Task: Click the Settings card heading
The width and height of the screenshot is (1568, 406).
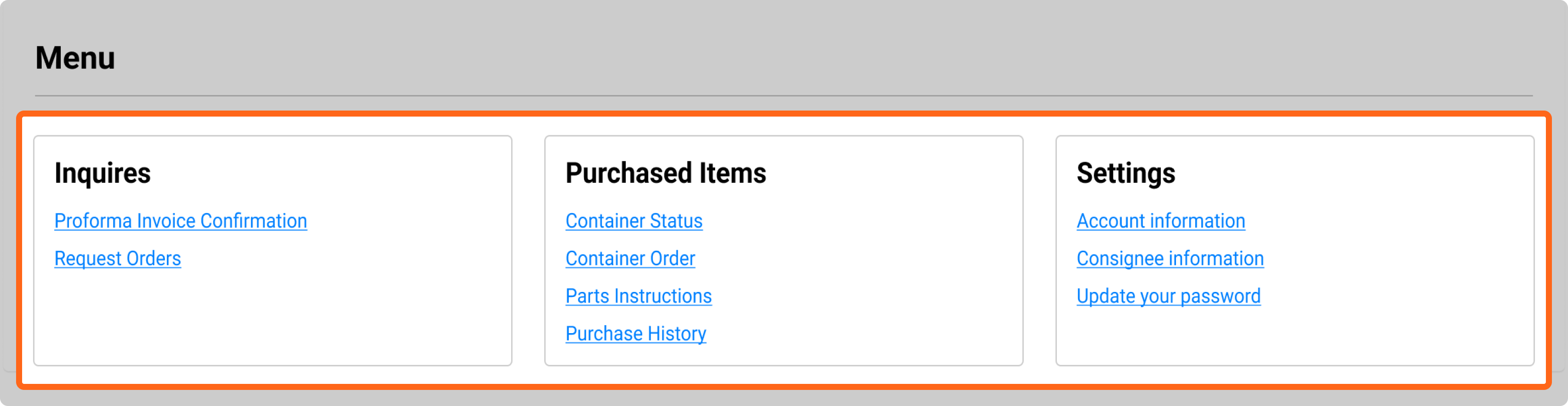Action: pos(1125,173)
